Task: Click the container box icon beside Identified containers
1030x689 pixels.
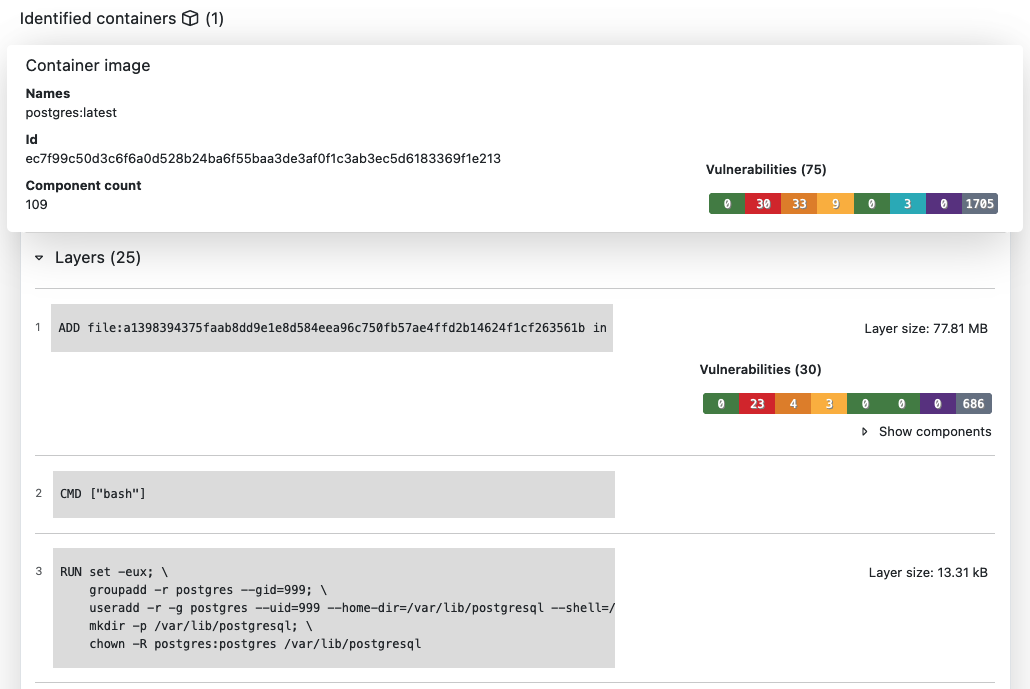Action: [190, 18]
